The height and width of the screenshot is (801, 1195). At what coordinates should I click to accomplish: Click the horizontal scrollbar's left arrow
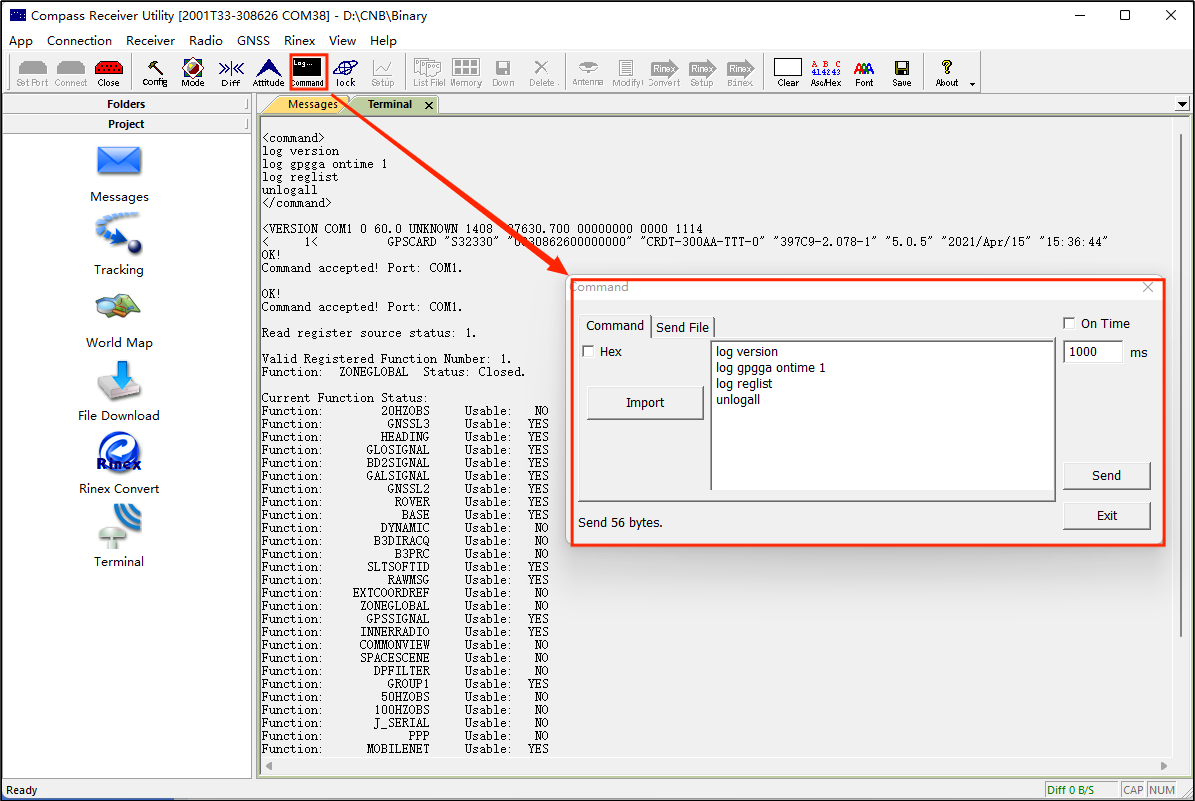point(268,766)
